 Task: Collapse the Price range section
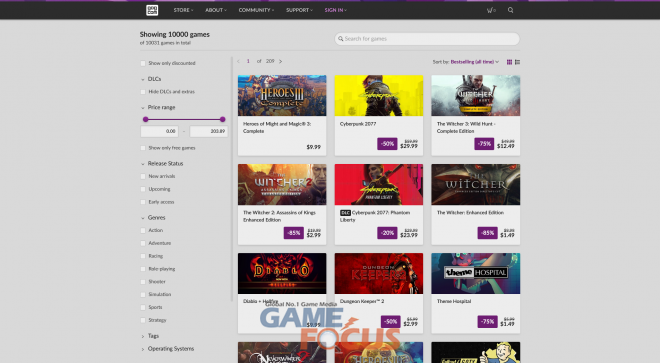pyautogui.click(x=158, y=107)
